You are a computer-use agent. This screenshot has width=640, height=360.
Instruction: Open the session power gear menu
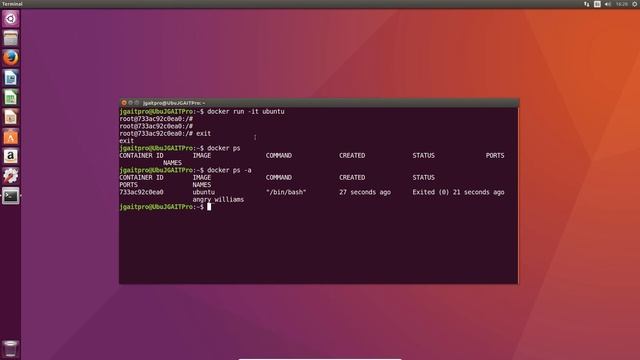click(x=635, y=4)
